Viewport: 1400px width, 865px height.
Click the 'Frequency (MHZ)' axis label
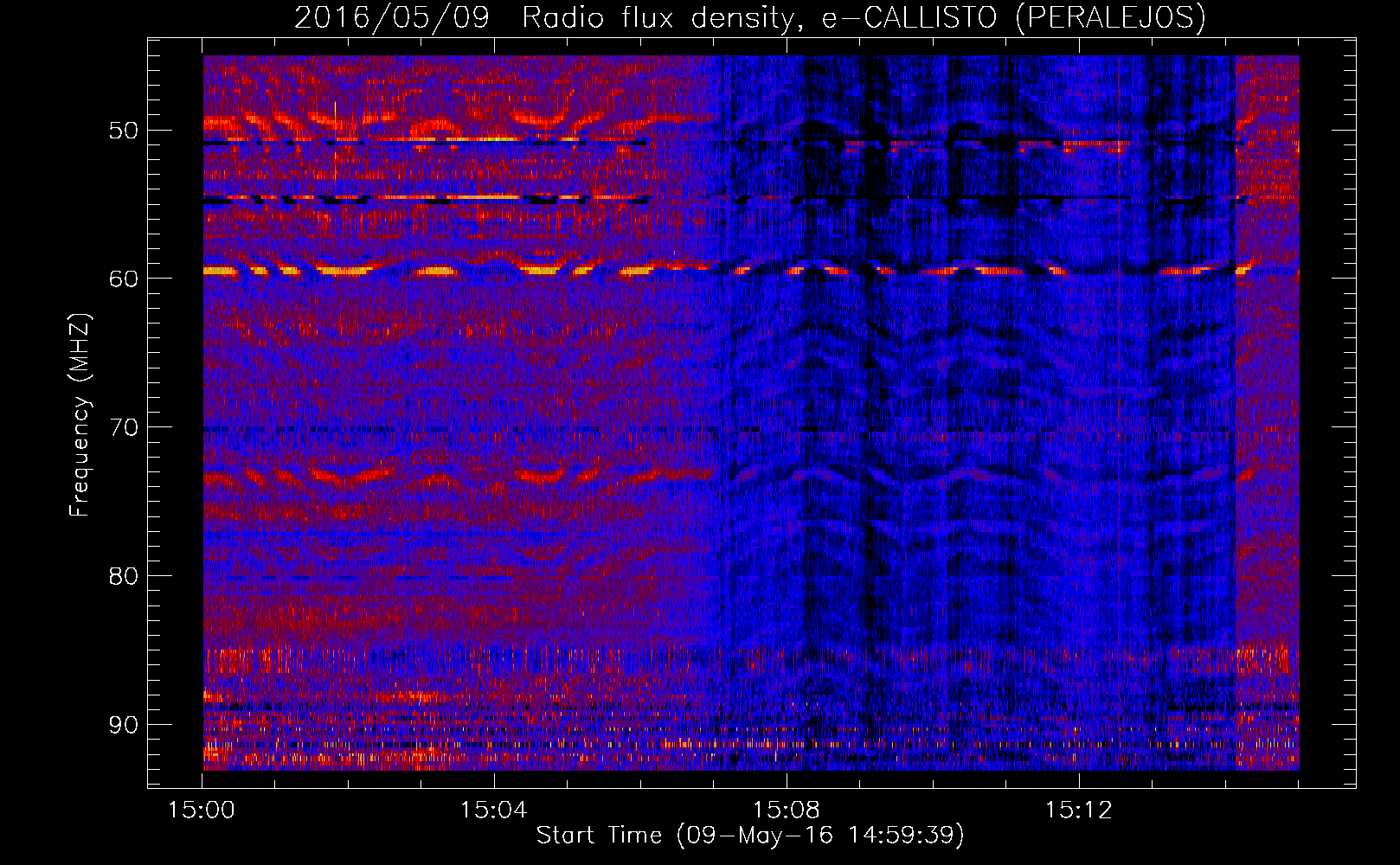[x=79, y=415]
